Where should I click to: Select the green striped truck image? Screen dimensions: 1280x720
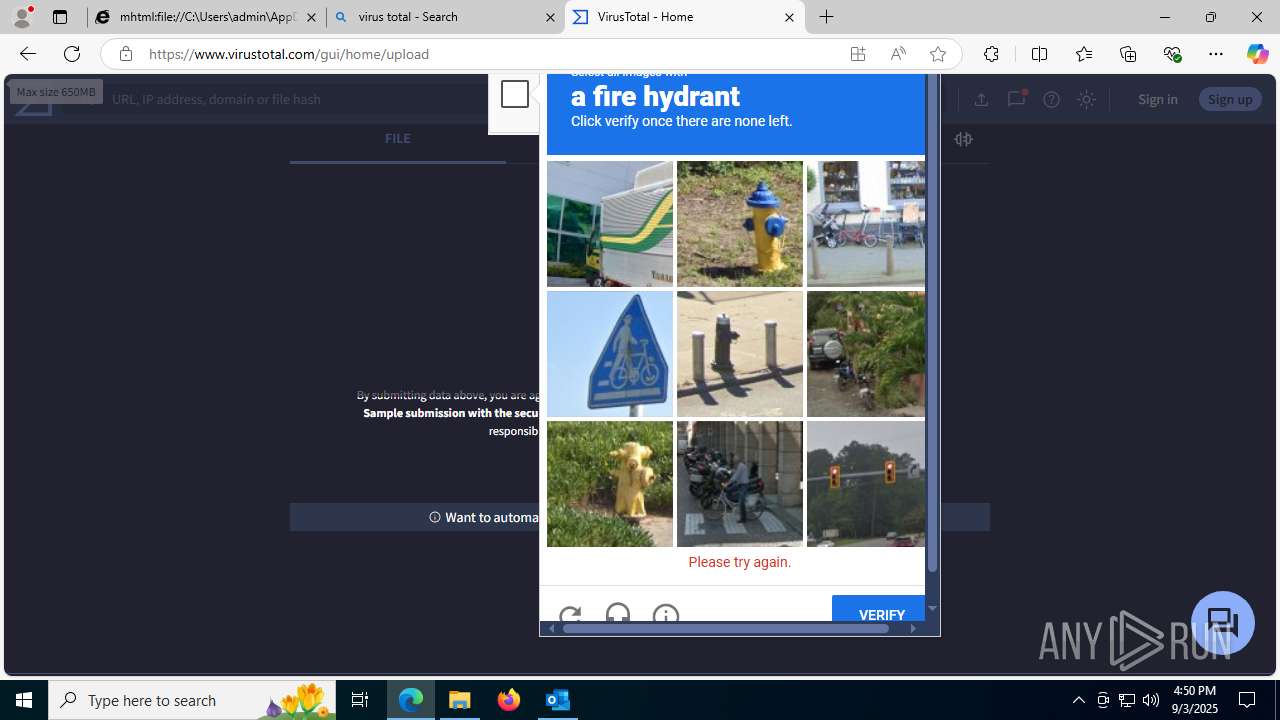610,224
